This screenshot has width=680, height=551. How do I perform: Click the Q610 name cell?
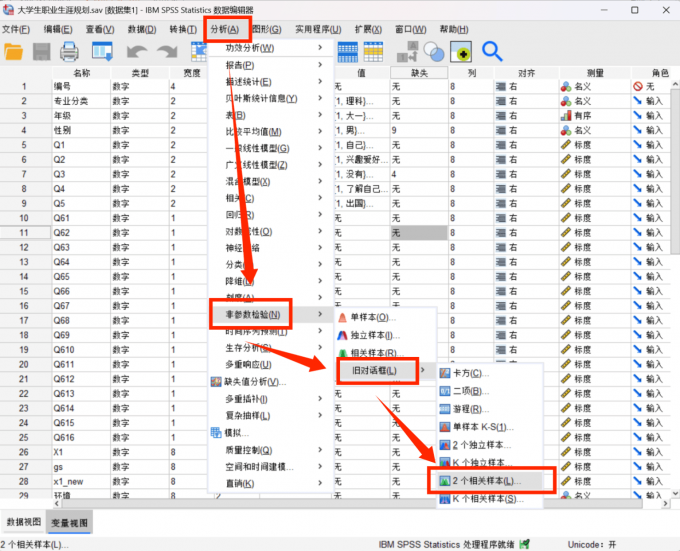[81, 350]
